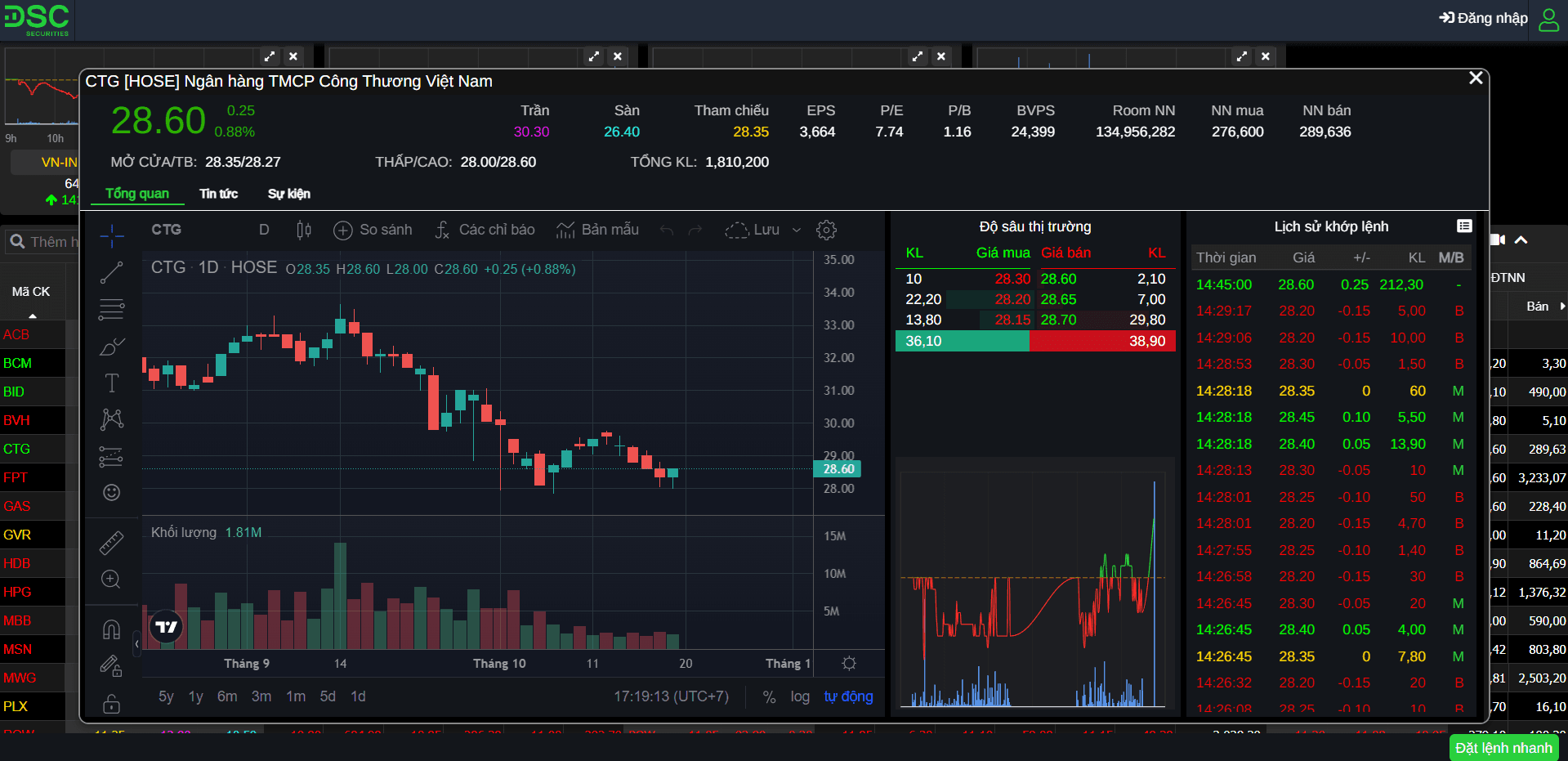Switch to the Tin tức tab
1568x761 pixels.
coord(218,194)
